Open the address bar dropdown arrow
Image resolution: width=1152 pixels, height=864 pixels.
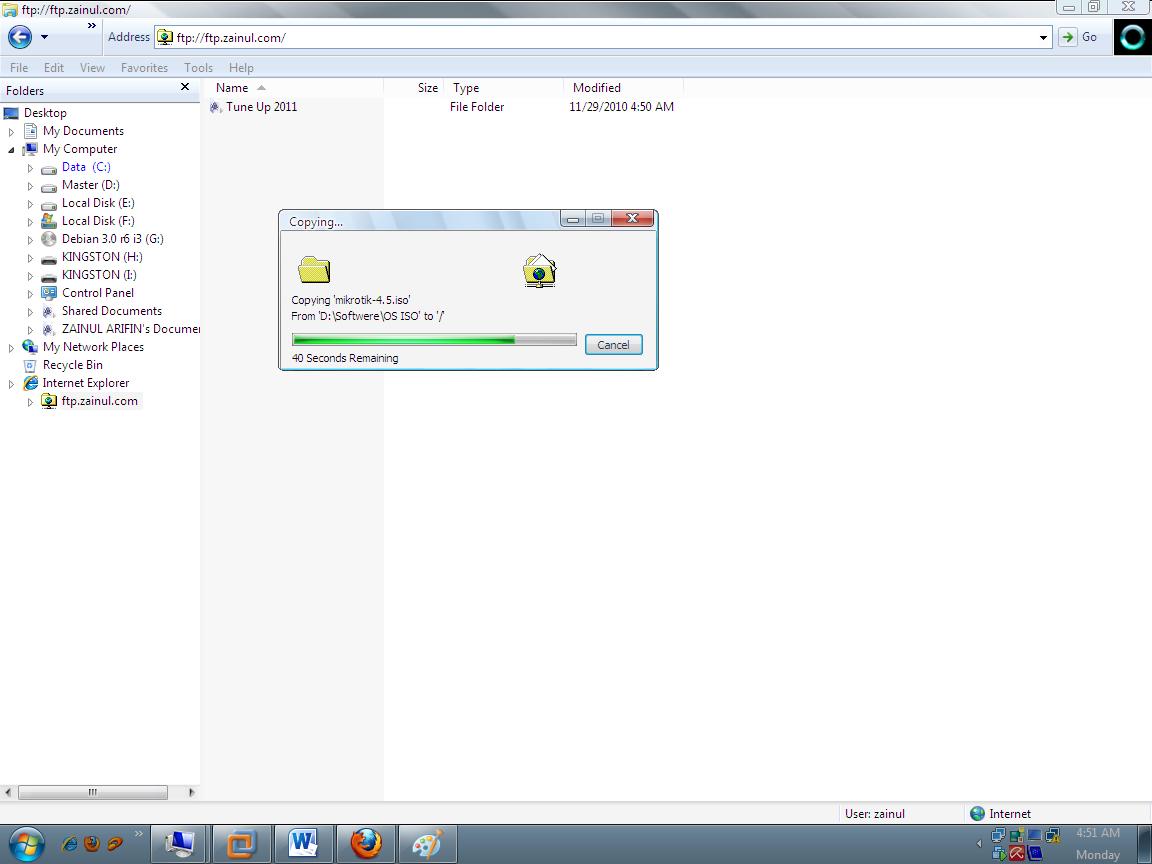1043,37
